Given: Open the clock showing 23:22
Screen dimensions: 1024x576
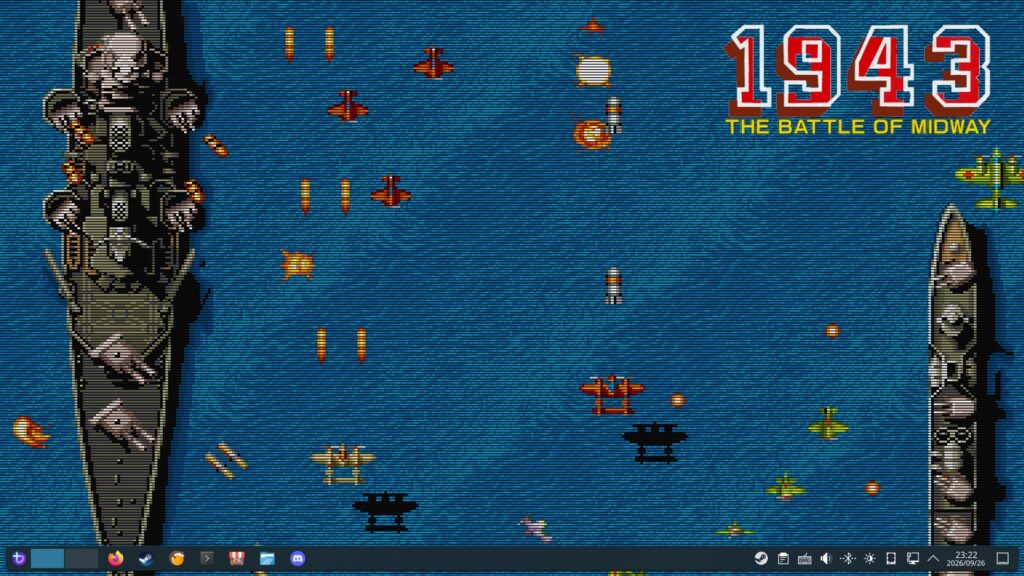Looking at the screenshot, I should click(966, 558).
